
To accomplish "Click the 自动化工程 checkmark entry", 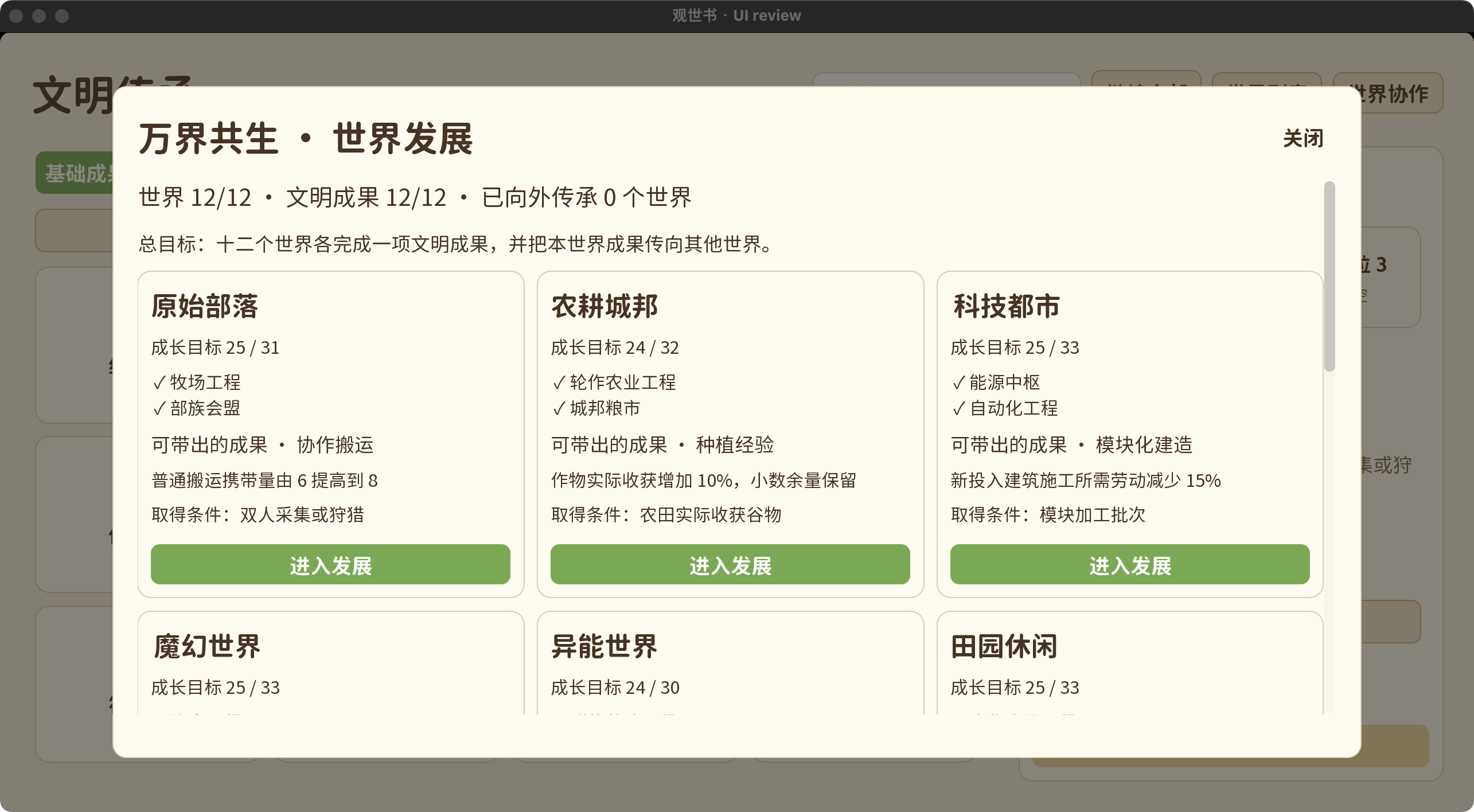I will pos(1005,408).
